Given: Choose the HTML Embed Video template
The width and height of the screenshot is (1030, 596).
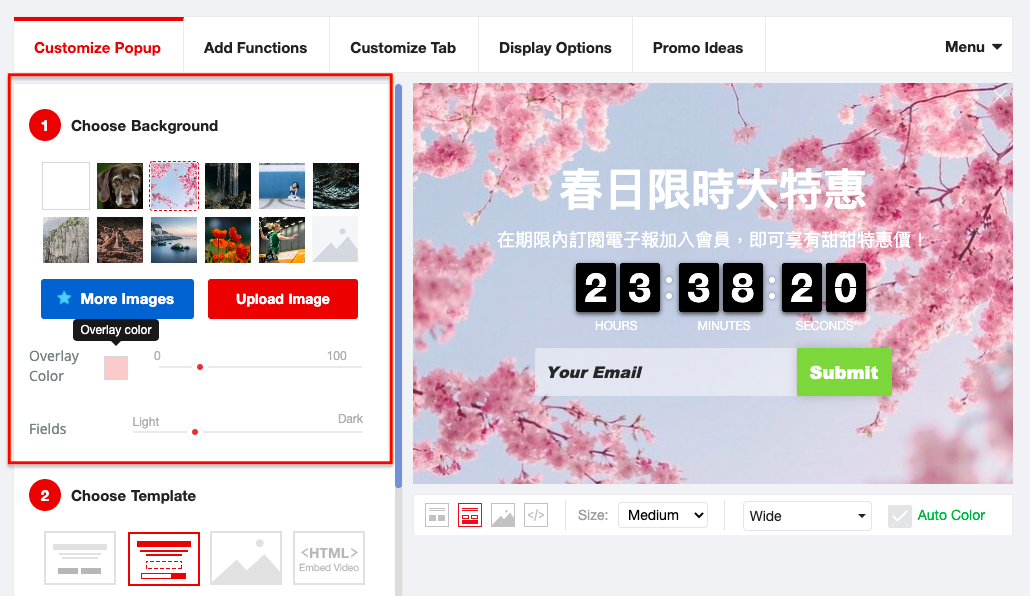Looking at the screenshot, I should pyautogui.click(x=329, y=558).
